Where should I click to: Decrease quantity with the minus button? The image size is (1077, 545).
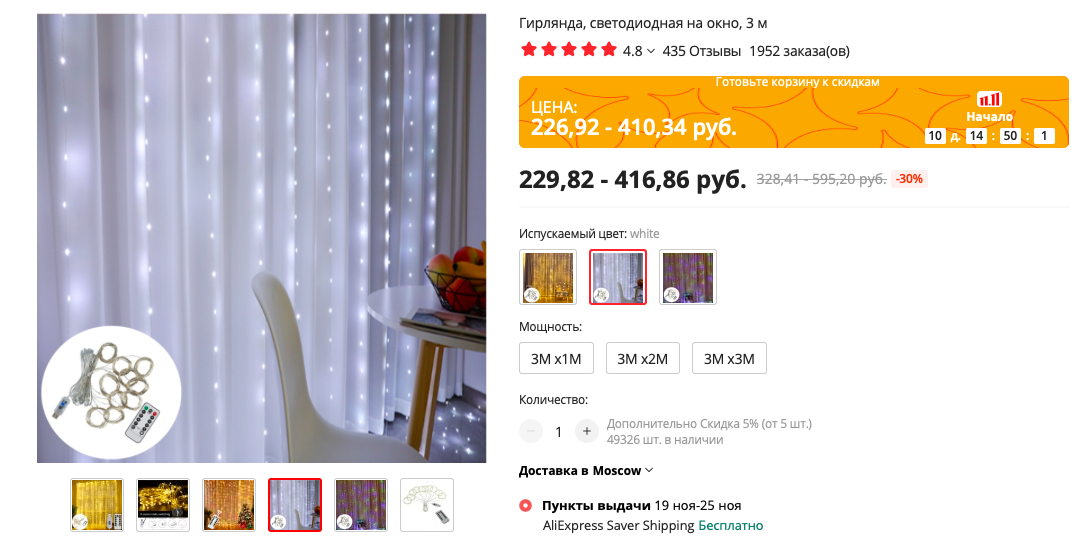(x=531, y=431)
